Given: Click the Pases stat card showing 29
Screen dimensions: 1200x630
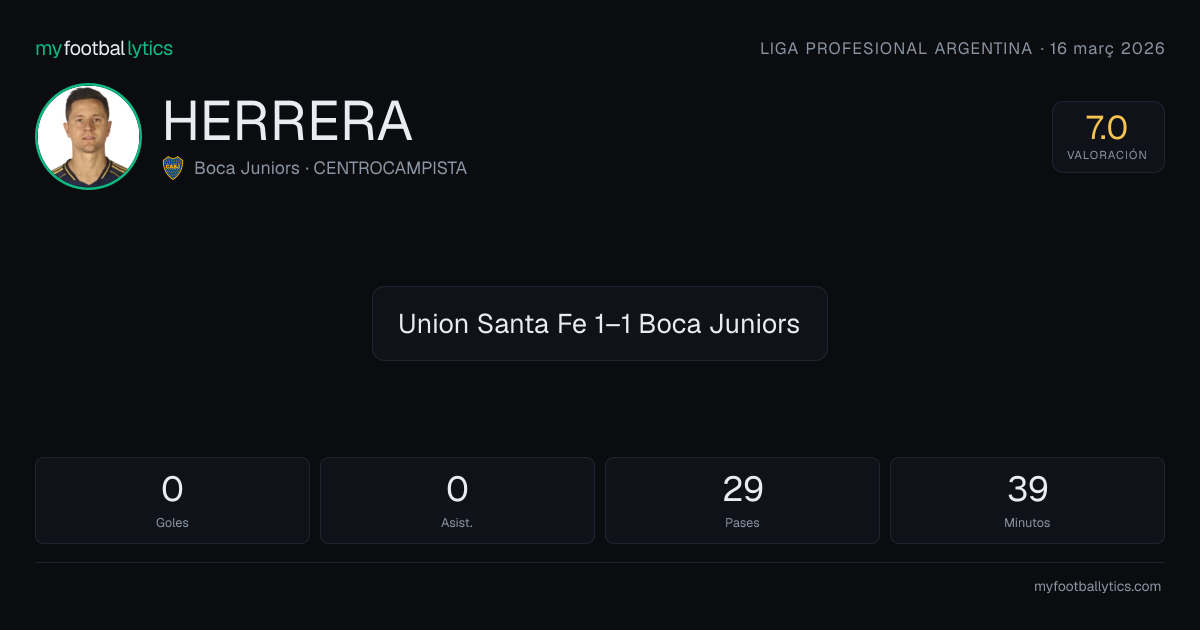Looking at the screenshot, I should coord(742,501).
